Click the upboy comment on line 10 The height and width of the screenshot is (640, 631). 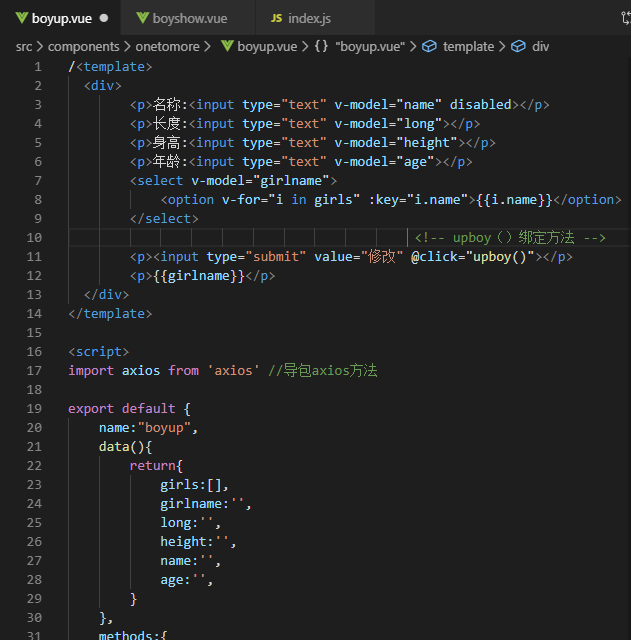[x=509, y=237]
